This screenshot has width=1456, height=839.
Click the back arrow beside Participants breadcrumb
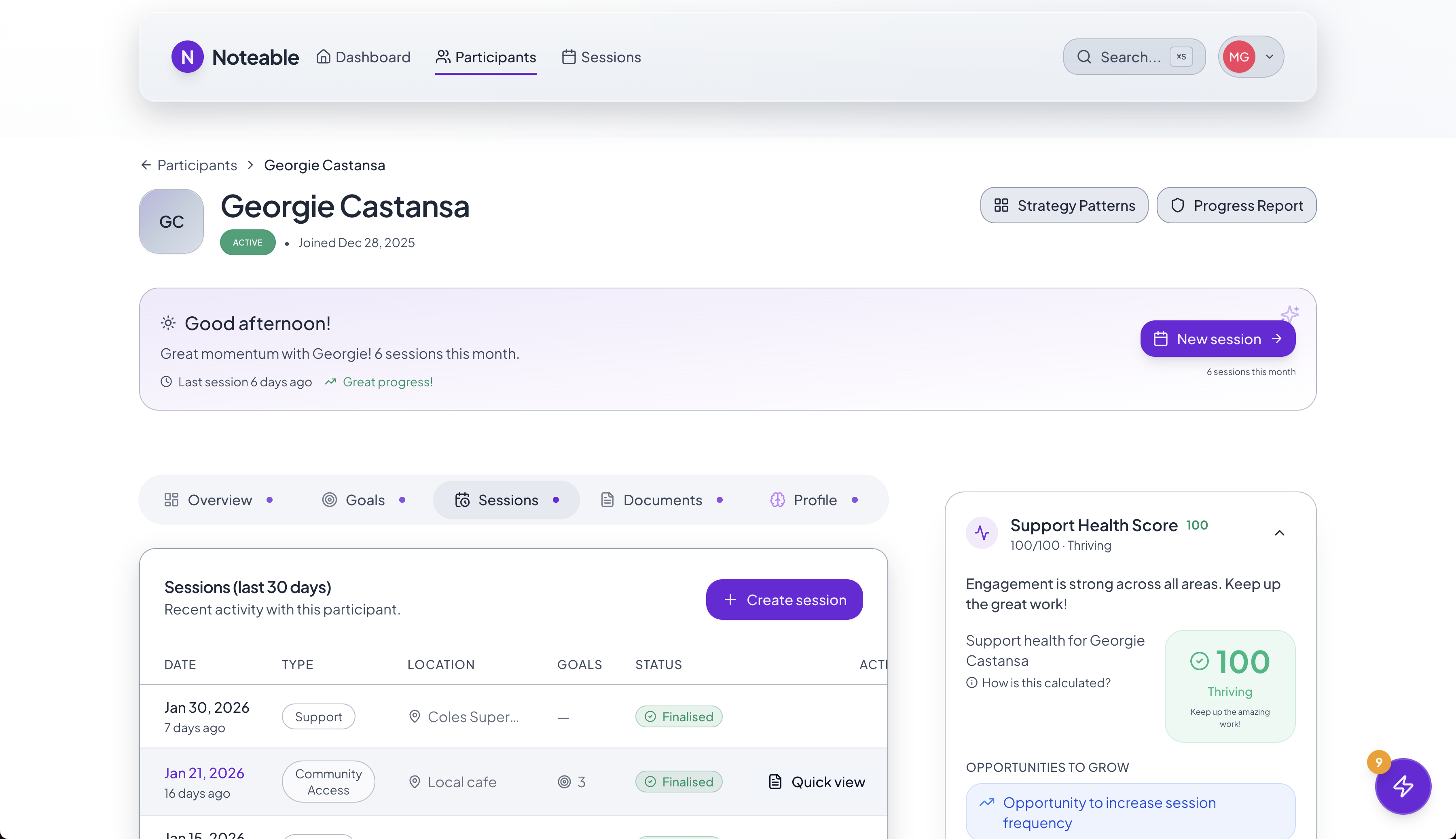(x=146, y=165)
